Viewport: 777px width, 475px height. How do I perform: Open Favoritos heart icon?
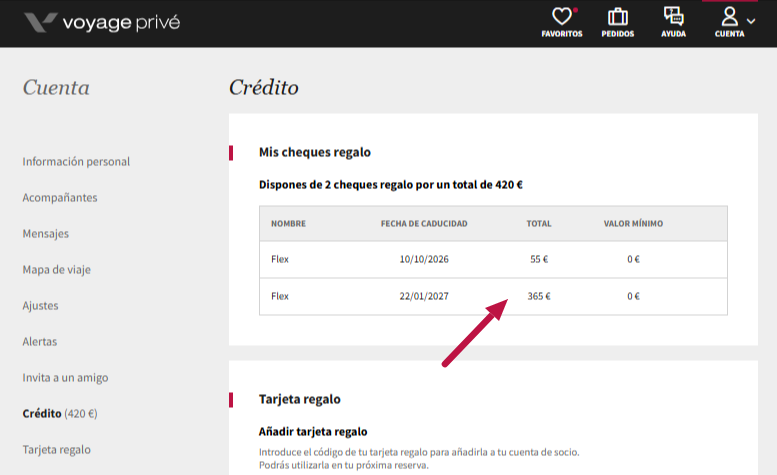(562, 17)
